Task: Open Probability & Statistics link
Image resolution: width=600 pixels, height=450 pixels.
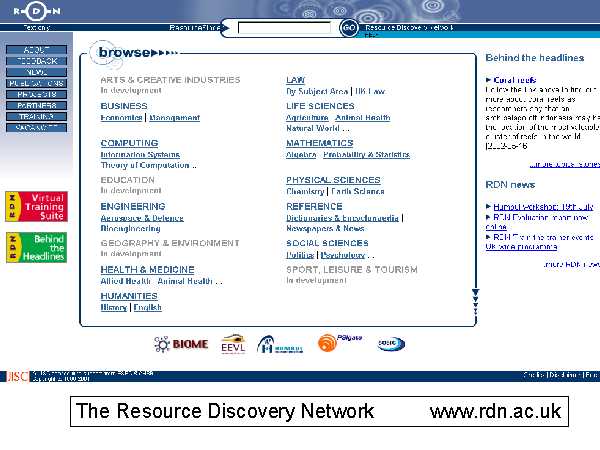Action: [x=366, y=155]
